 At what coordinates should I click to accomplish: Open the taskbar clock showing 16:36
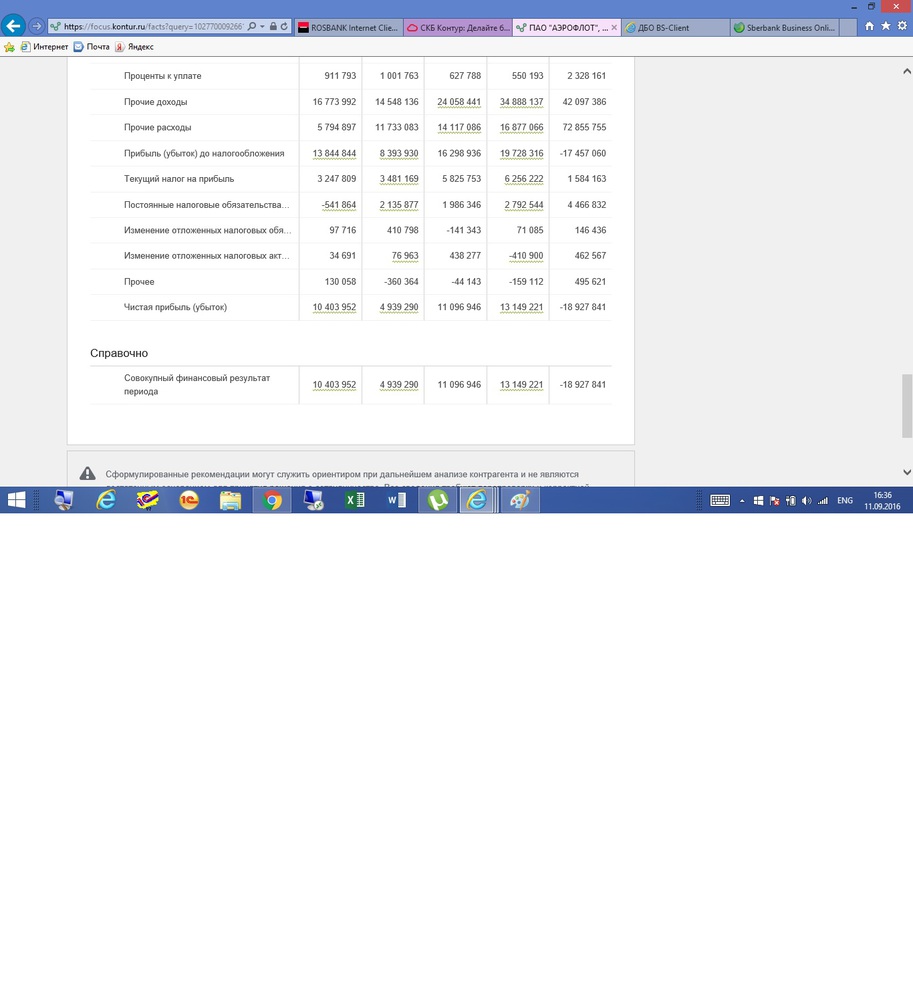tap(882, 501)
